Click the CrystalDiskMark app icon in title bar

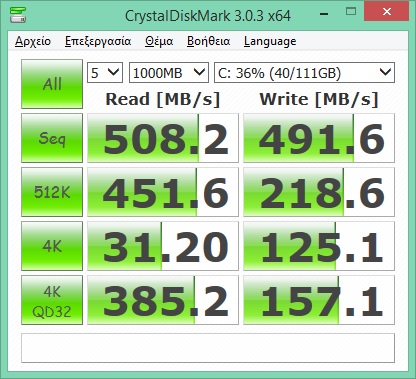[18, 14]
